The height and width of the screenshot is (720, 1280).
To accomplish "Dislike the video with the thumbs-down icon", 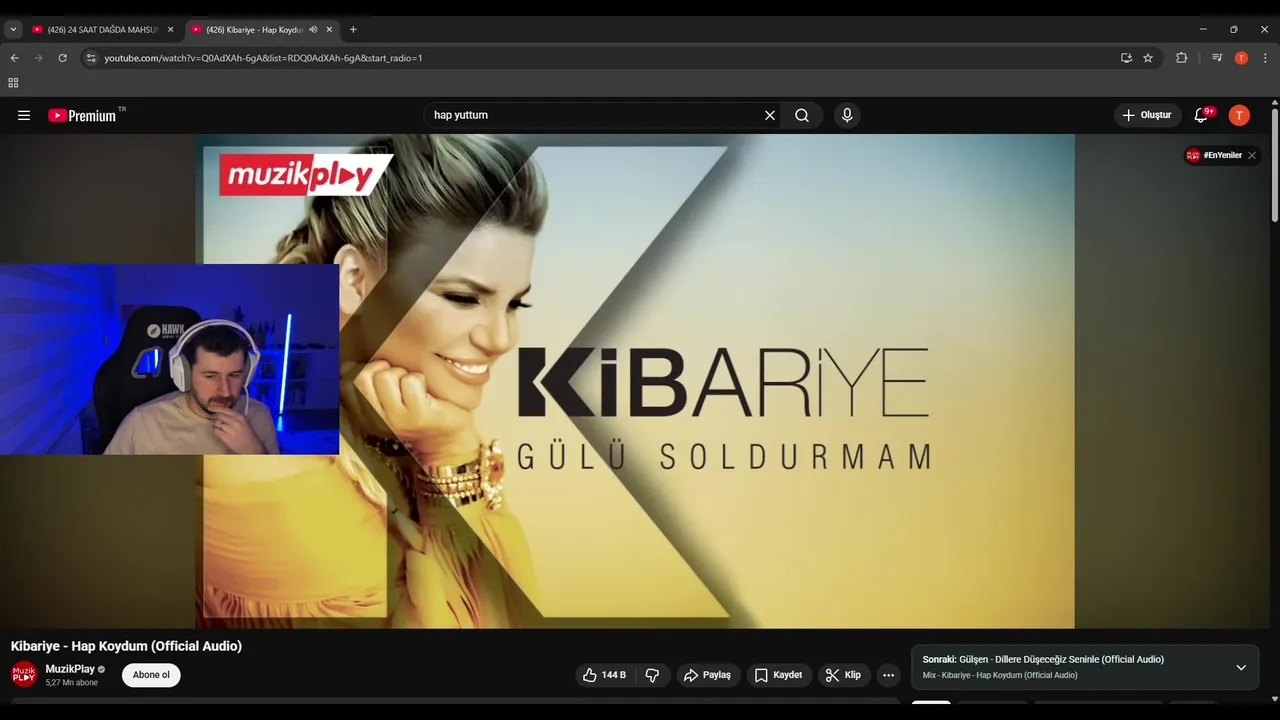I will tap(652, 675).
